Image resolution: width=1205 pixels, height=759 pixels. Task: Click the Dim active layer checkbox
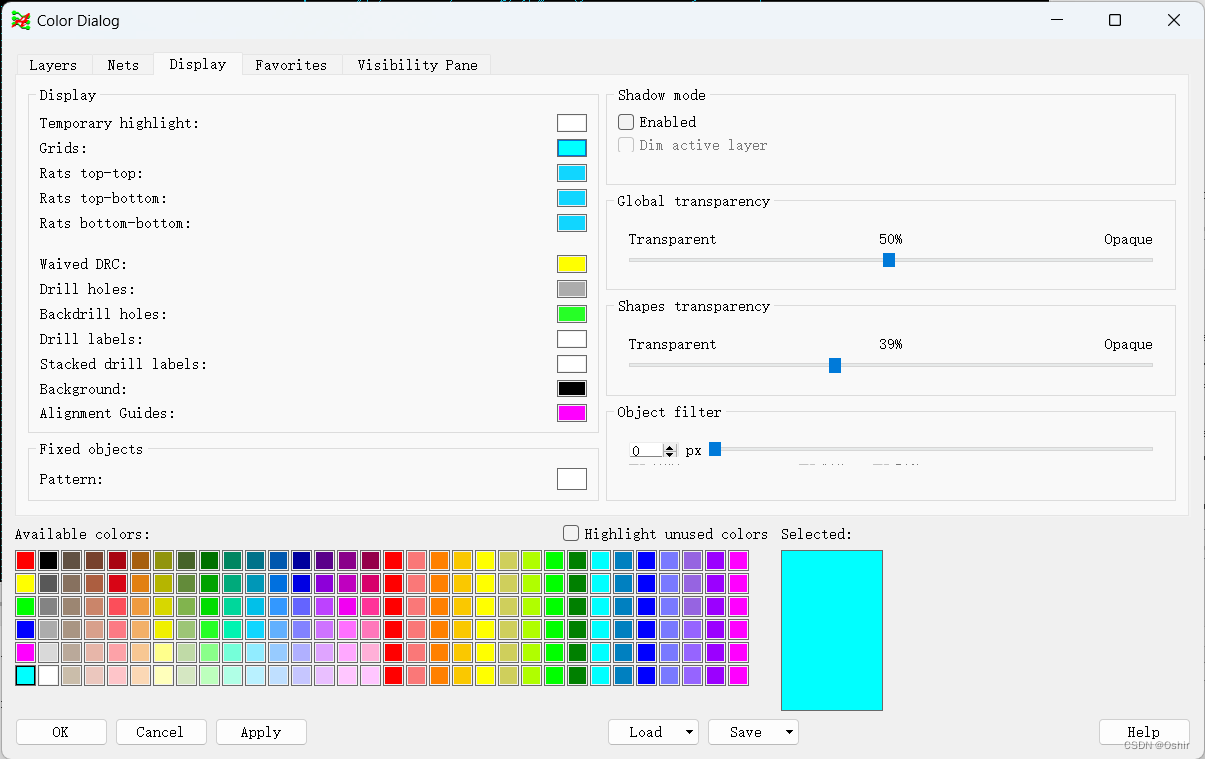626,145
